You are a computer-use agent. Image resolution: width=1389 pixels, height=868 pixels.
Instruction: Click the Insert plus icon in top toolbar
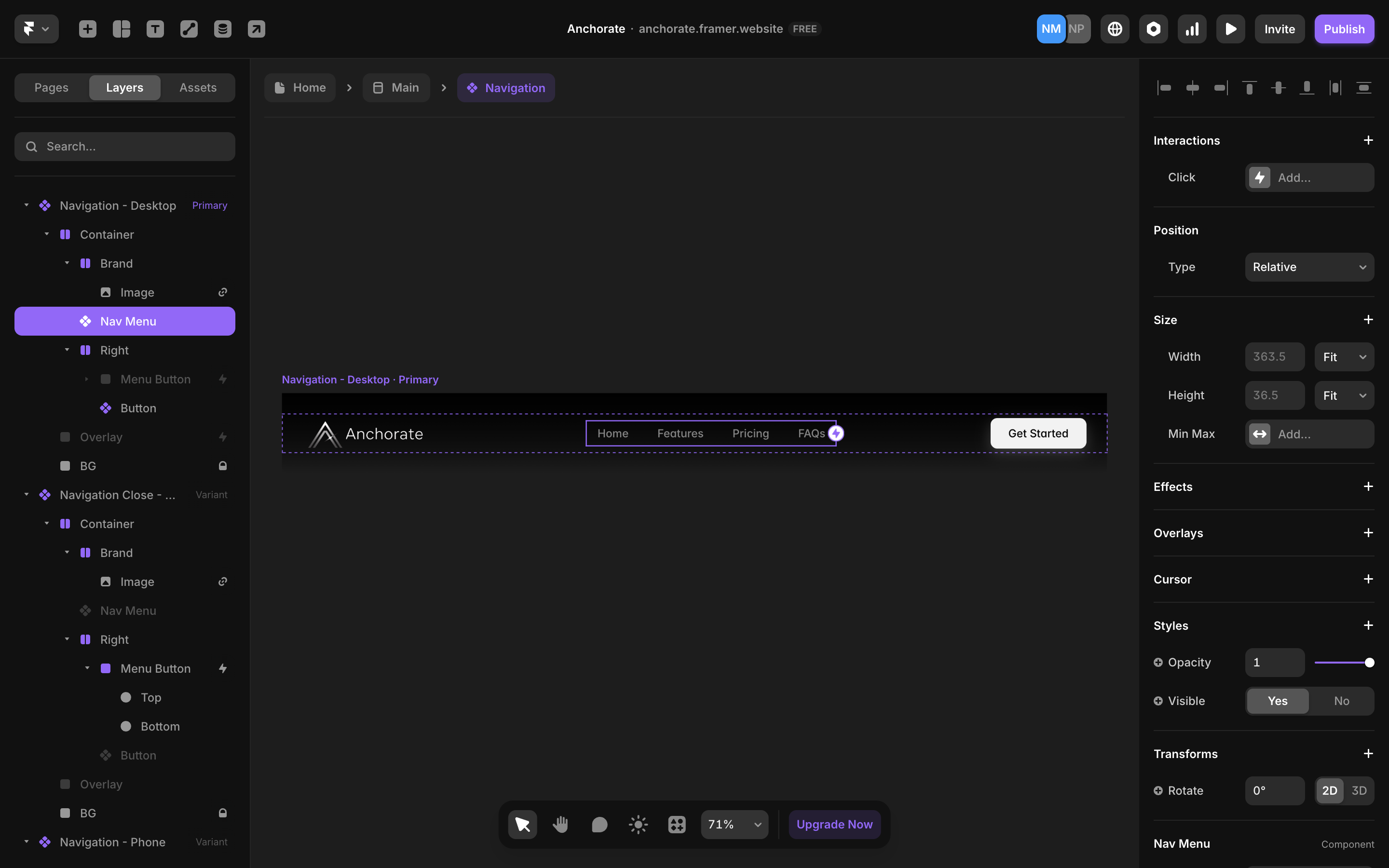[x=87, y=29]
